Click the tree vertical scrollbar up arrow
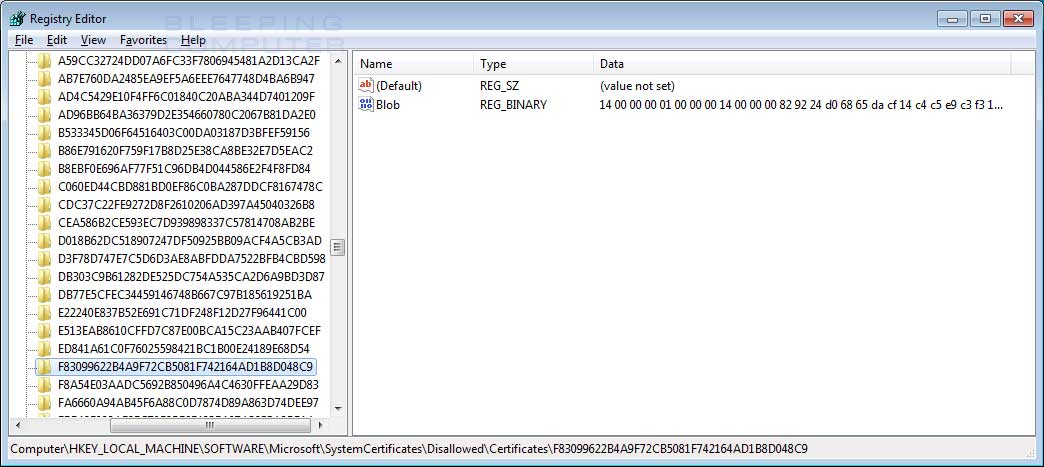The width and height of the screenshot is (1044, 467). tap(338, 61)
